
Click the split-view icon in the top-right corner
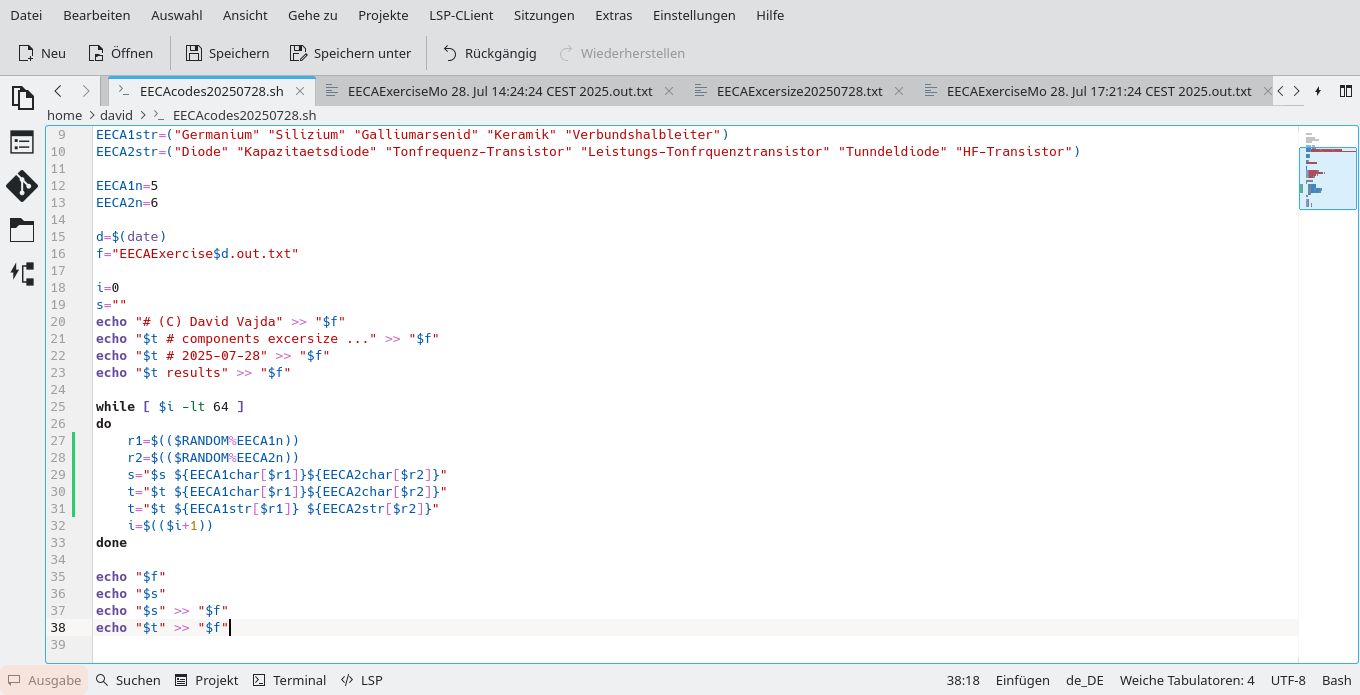tap(1344, 91)
